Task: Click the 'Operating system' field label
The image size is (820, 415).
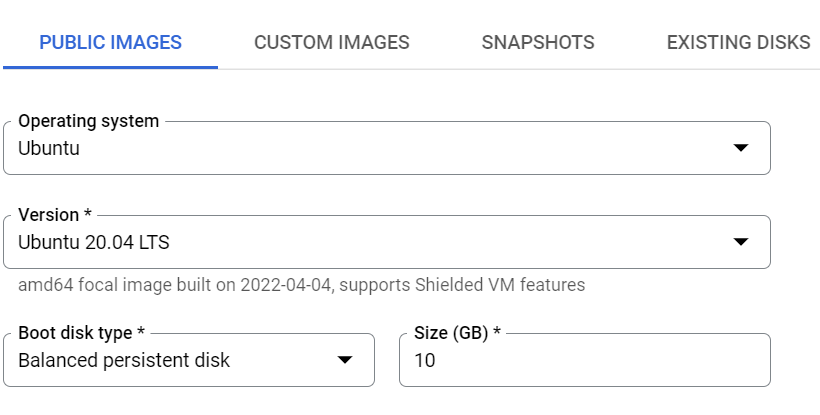Action: tap(89, 121)
